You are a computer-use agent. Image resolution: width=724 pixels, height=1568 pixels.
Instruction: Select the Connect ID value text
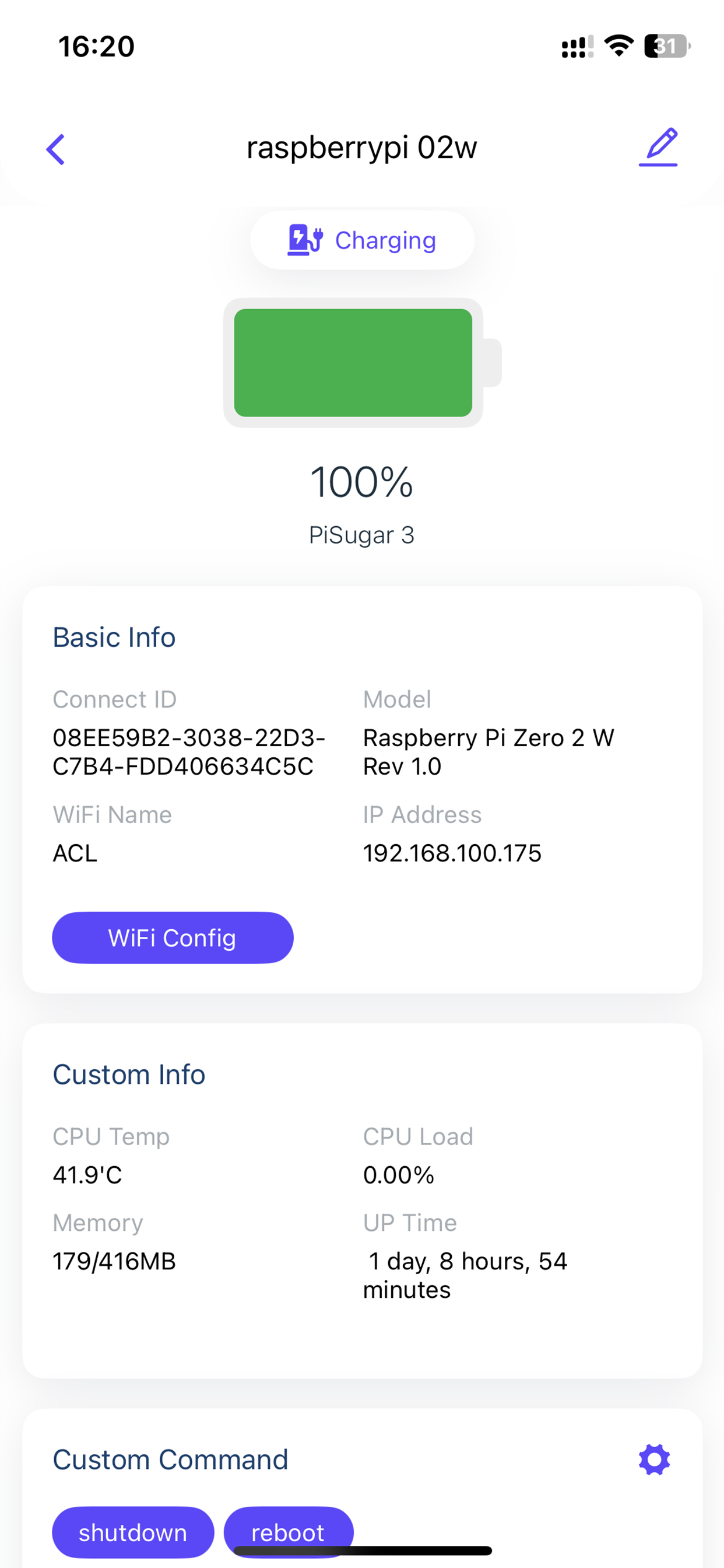189,752
